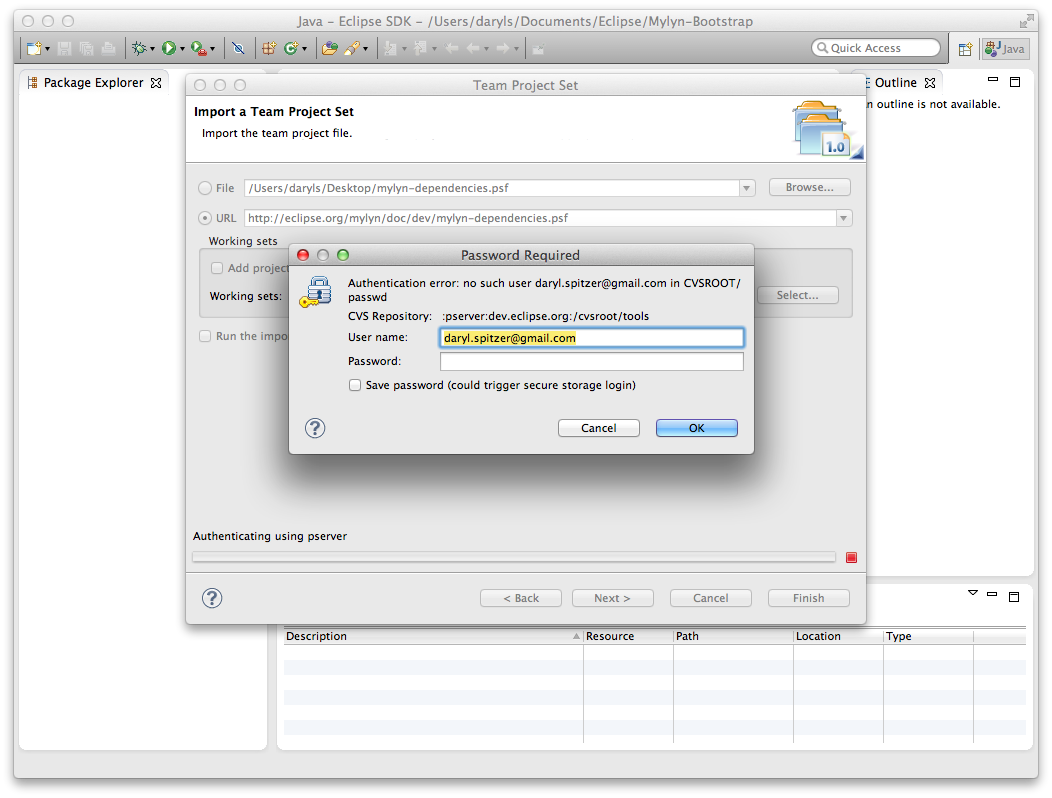Click the User name input field
1052x798 pixels.
[592, 338]
